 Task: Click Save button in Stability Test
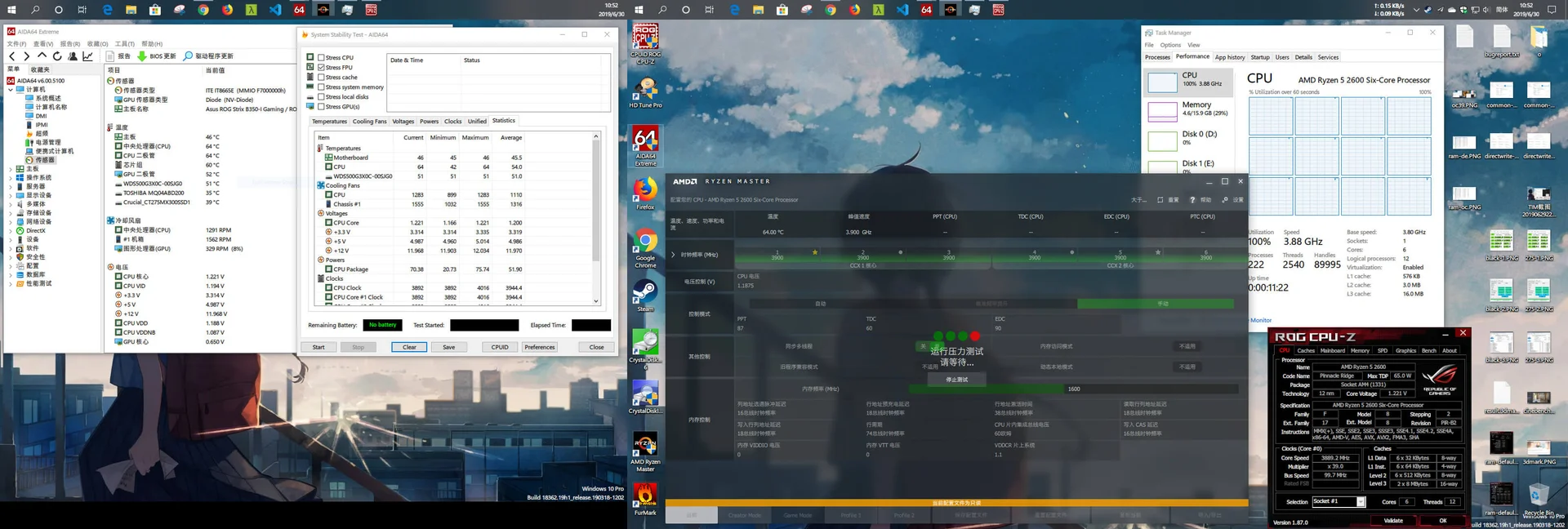tap(448, 347)
